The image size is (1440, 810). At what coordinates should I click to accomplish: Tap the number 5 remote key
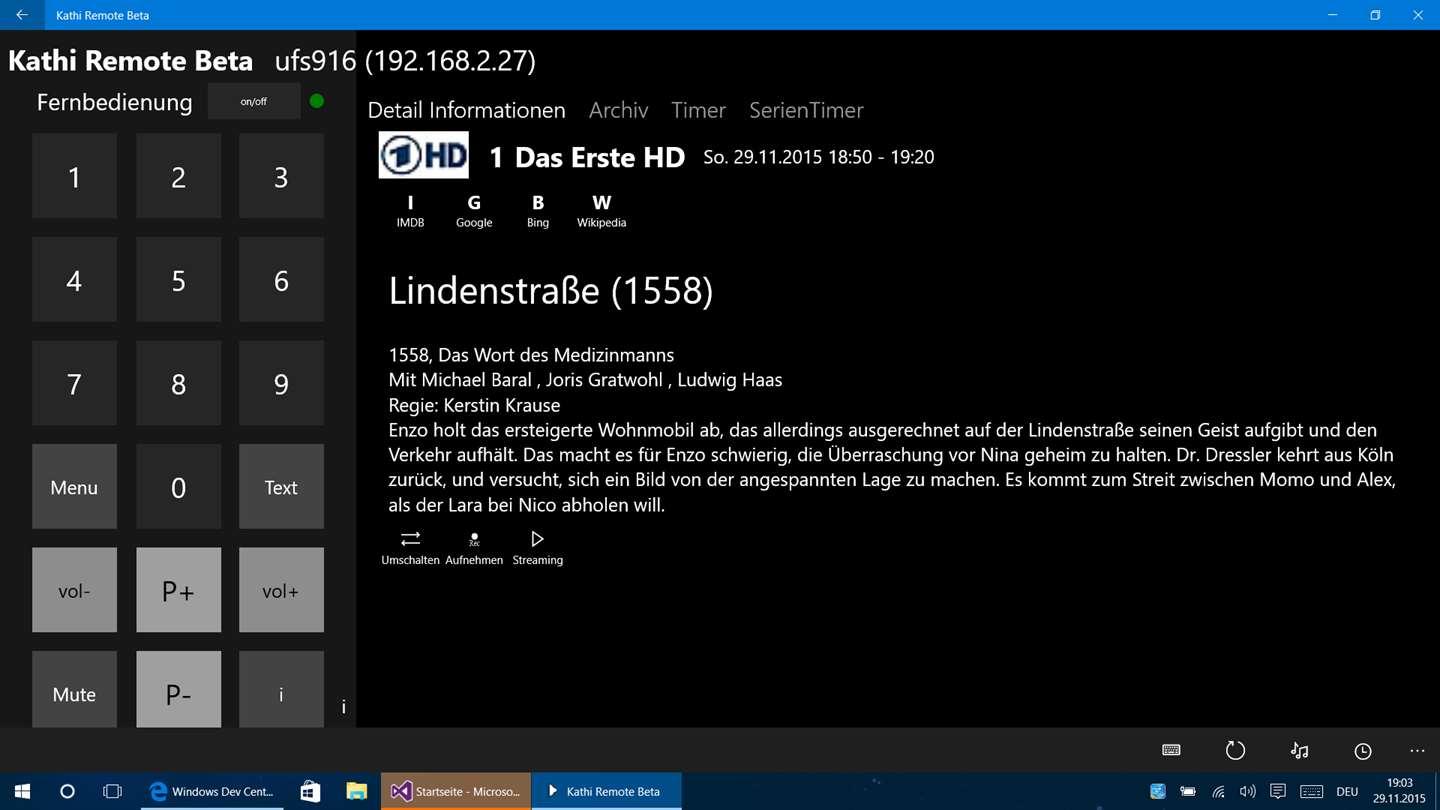(178, 280)
